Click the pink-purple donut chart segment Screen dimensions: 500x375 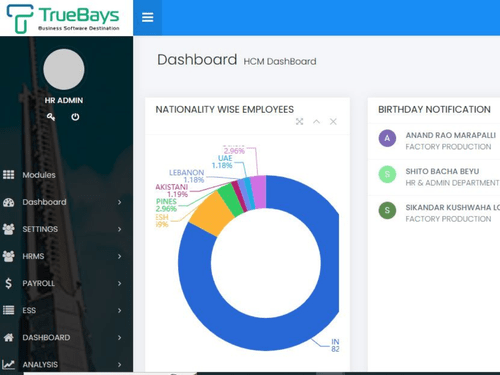click(259, 192)
